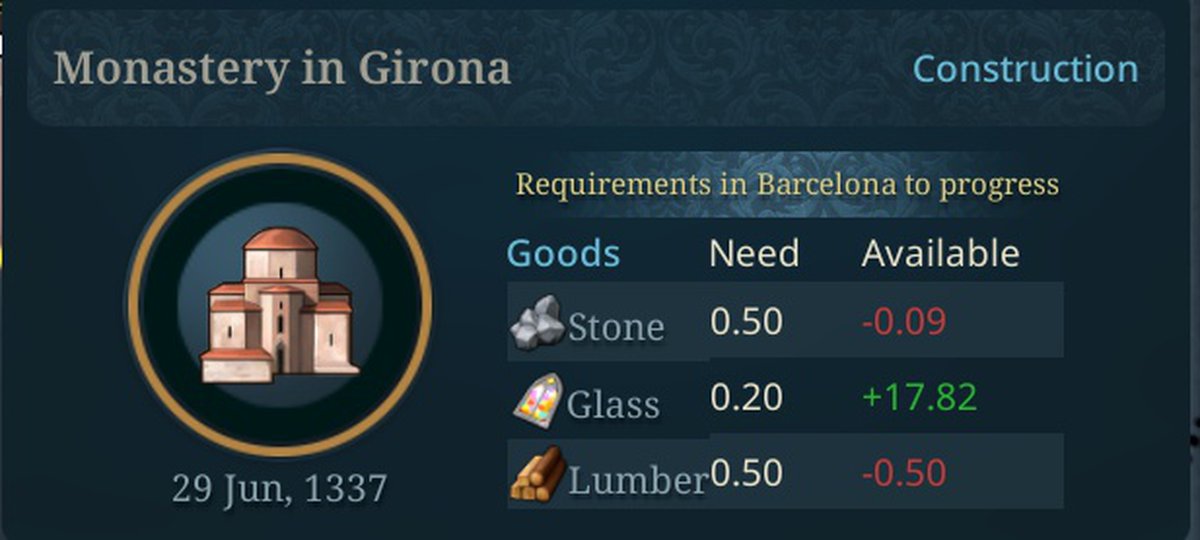Click Stone need value 0.50
The image size is (1200, 540).
pyautogui.click(x=746, y=321)
